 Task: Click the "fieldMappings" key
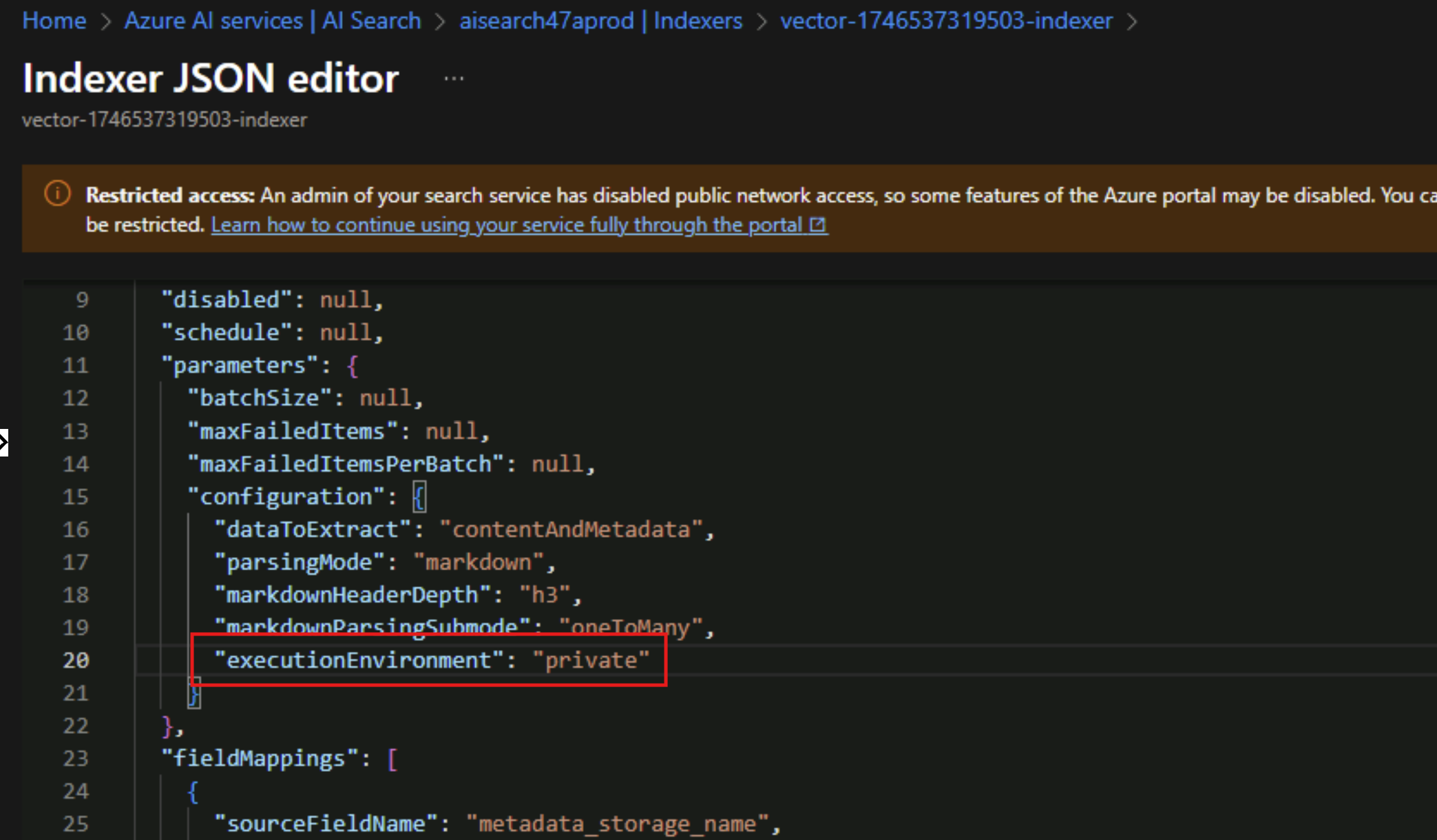coord(259,759)
